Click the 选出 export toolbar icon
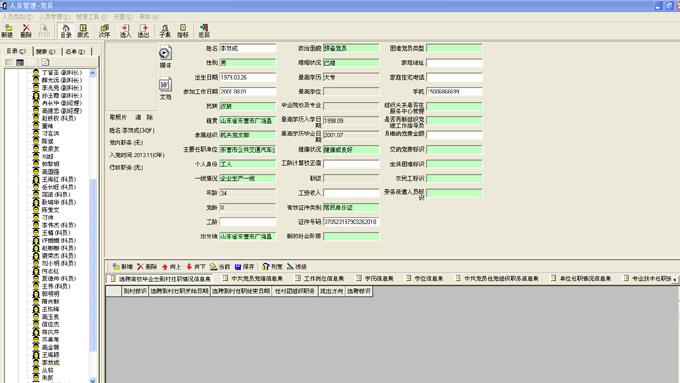This screenshot has height=383, width=680. click(x=144, y=31)
